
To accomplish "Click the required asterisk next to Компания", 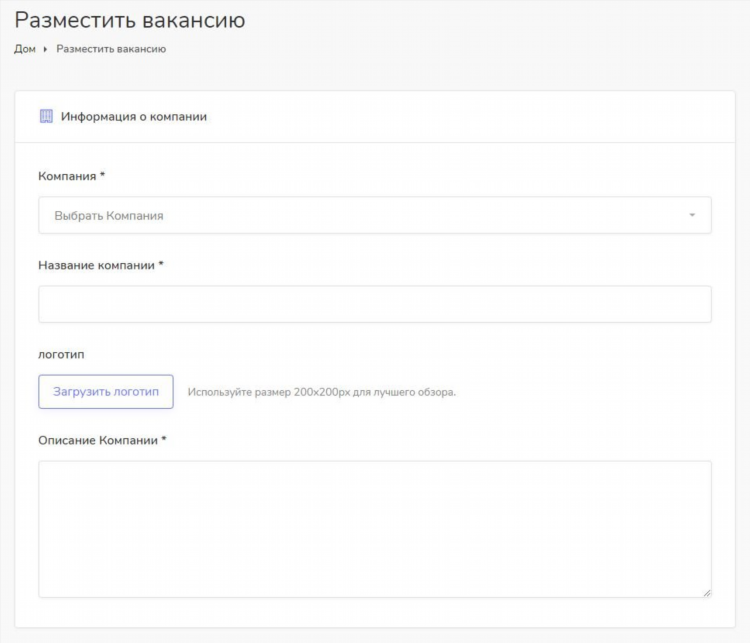I will (102, 175).
